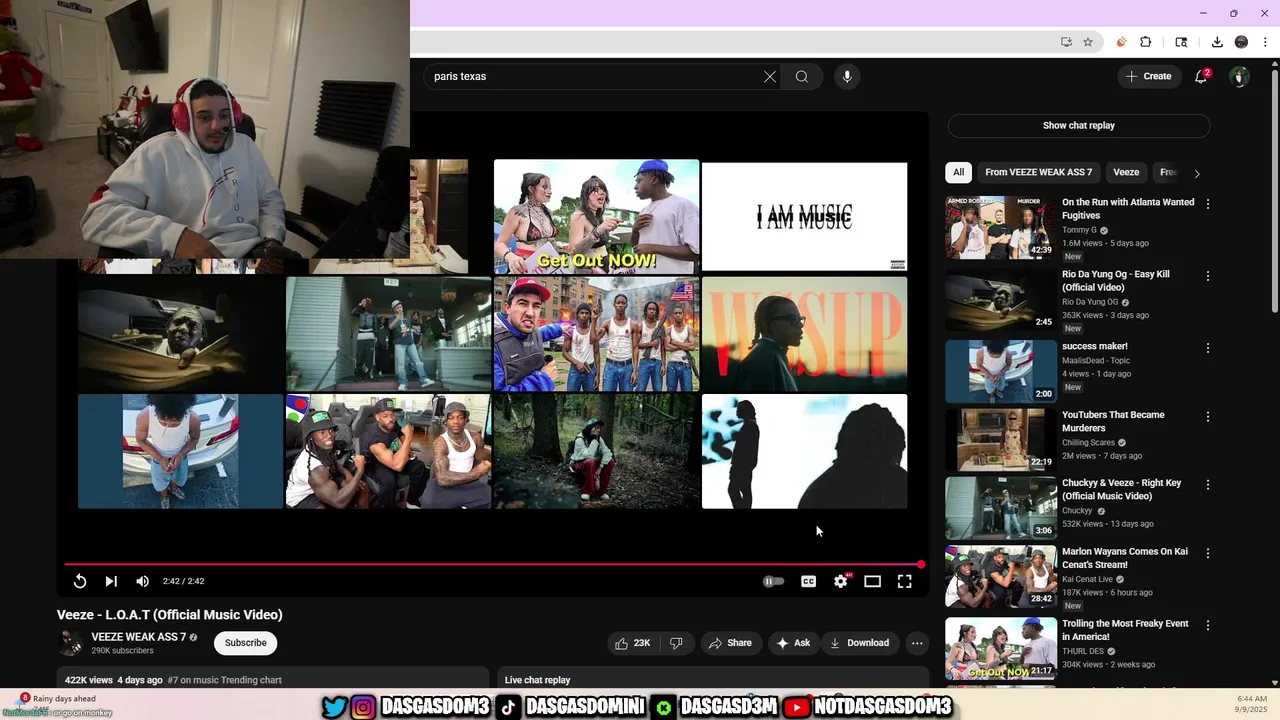Click the replay video button

pos(80,581)
